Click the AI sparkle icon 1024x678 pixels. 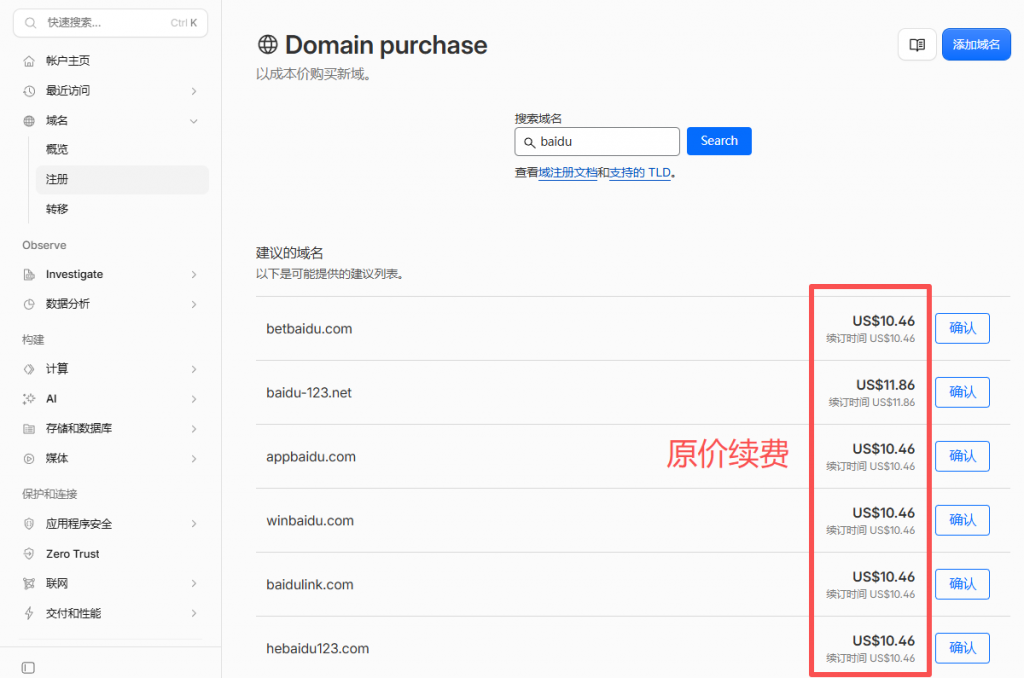coord(29,398)
